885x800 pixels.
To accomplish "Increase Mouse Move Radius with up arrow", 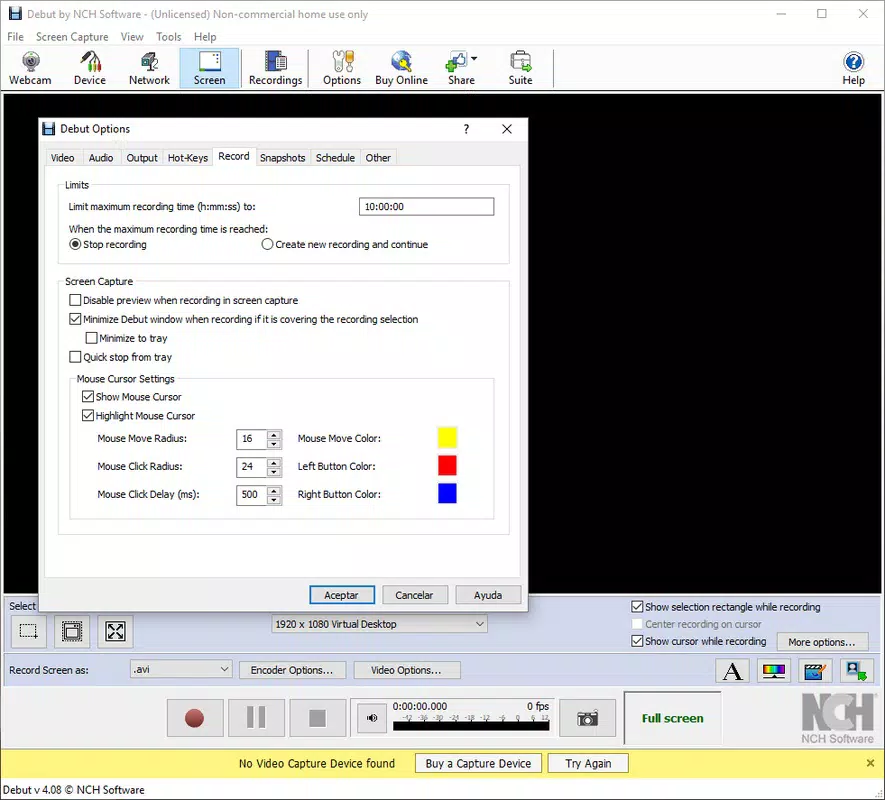I will (x=274, y=434).
